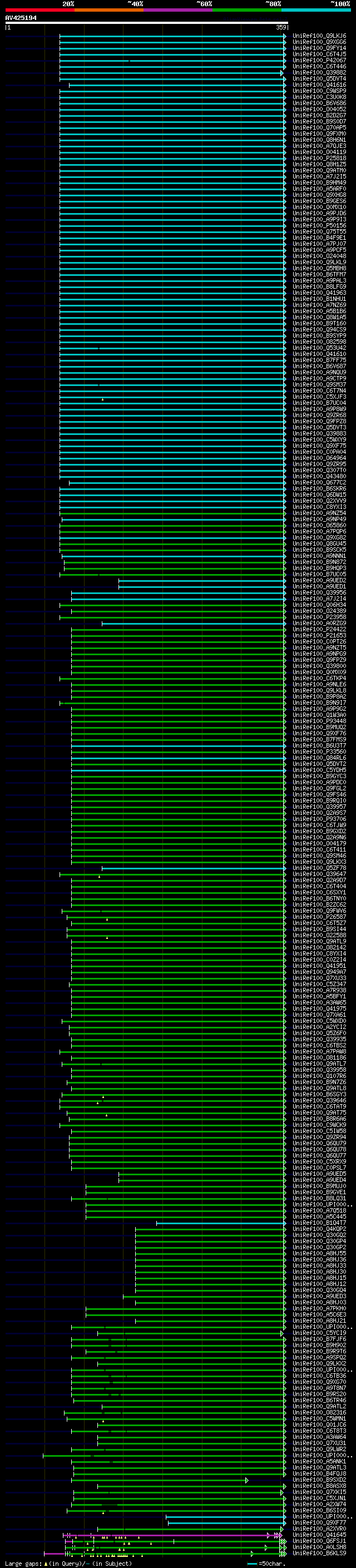The width and height of the screenshot is (356, 1568).
Task: Select hit label UniRef100_B4F9E1
Action: 319,238
